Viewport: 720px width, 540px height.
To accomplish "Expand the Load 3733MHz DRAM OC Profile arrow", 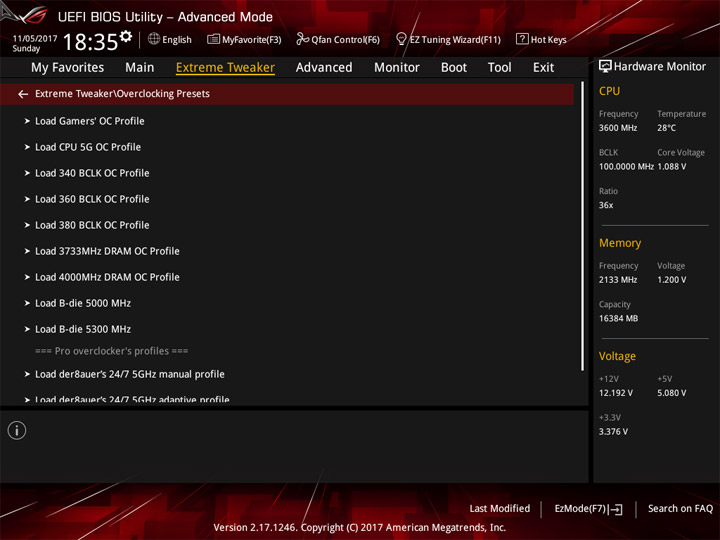I will (27, 251).
